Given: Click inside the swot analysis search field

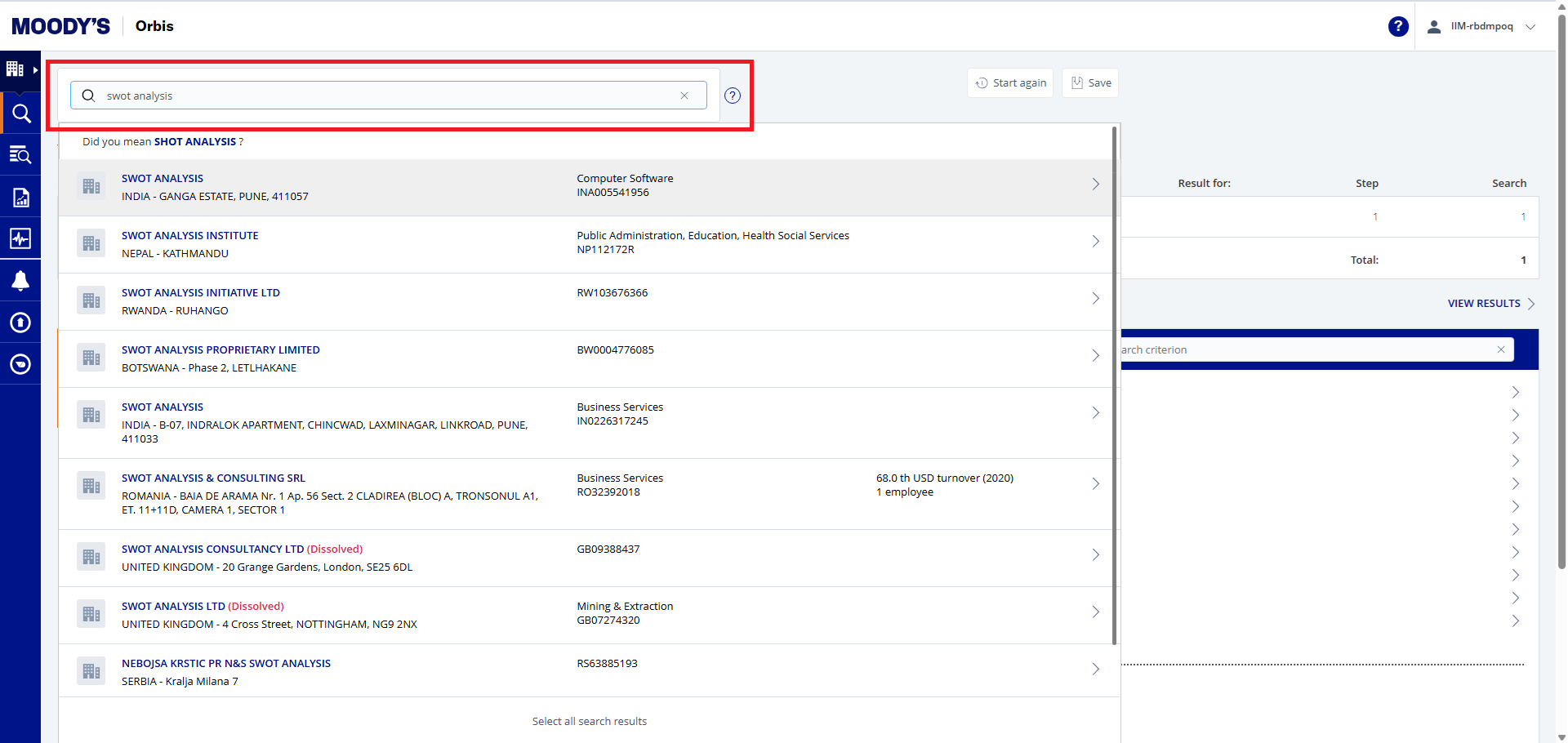Looking at the screenshot, I should pos(384,96).
